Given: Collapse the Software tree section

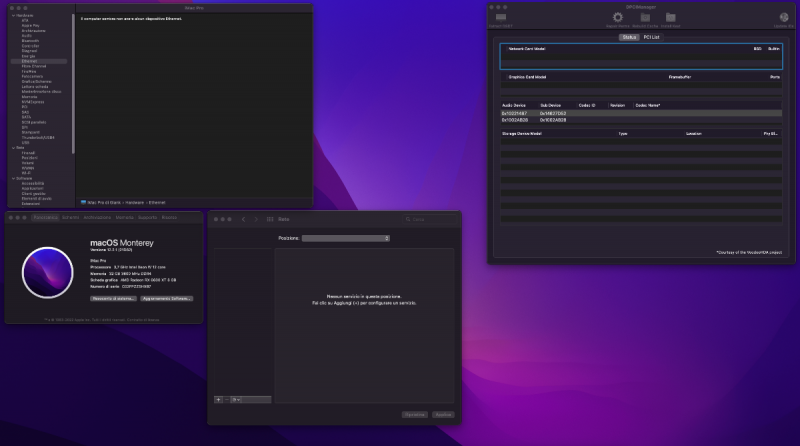Looking at the screenshot, I should (13, 179).
